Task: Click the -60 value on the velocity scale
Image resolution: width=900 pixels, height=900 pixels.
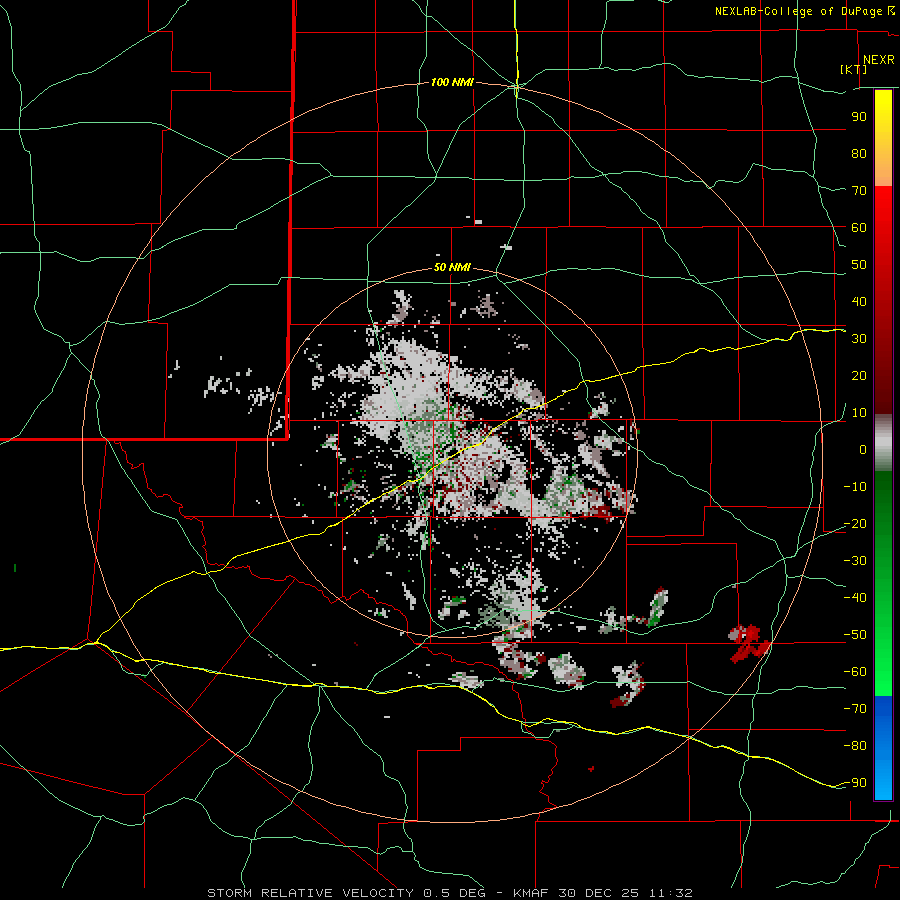Action: [x=855, y=672]
